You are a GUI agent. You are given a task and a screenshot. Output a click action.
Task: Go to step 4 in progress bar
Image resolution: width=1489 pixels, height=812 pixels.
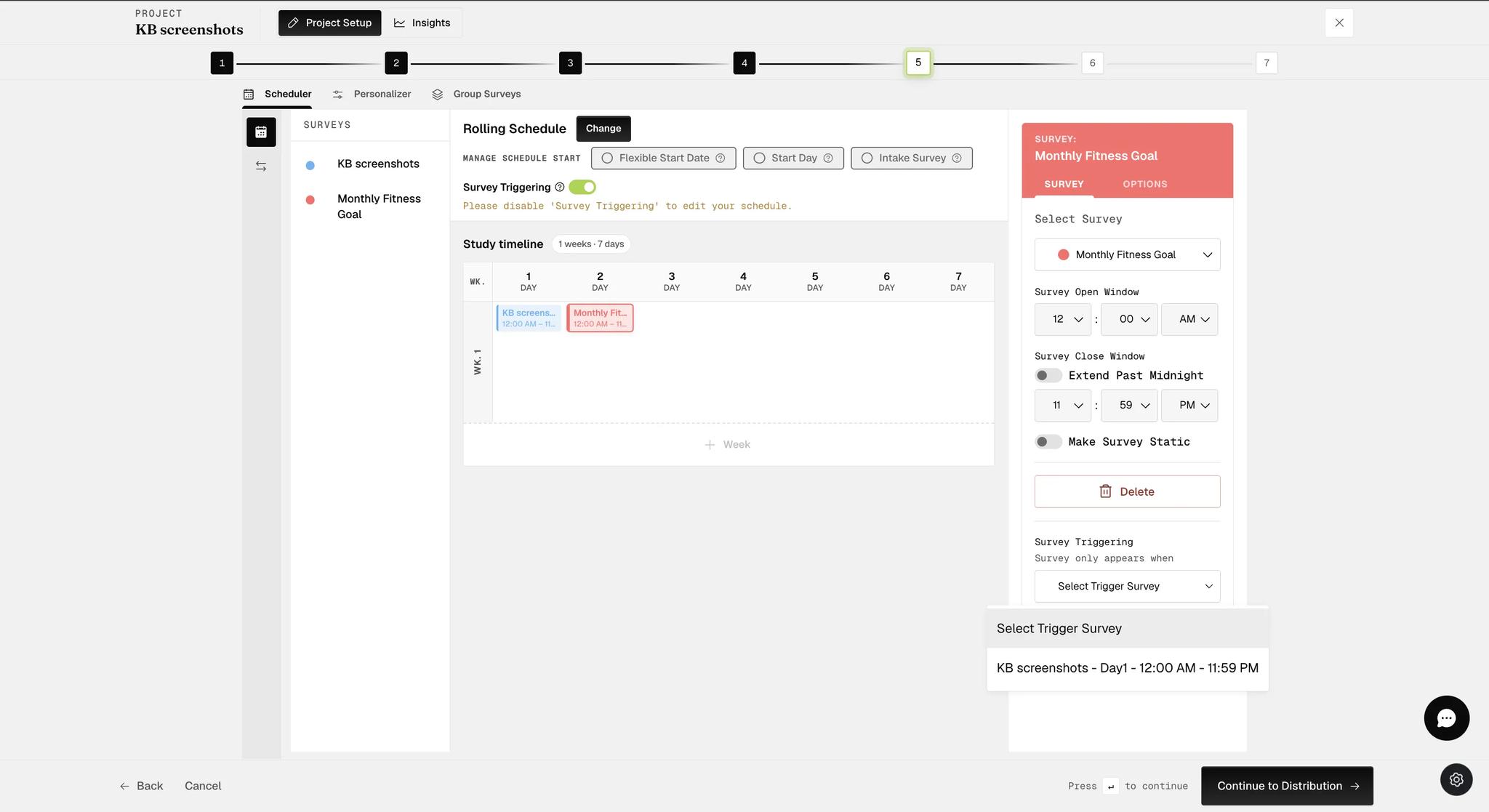pos(744,63)
